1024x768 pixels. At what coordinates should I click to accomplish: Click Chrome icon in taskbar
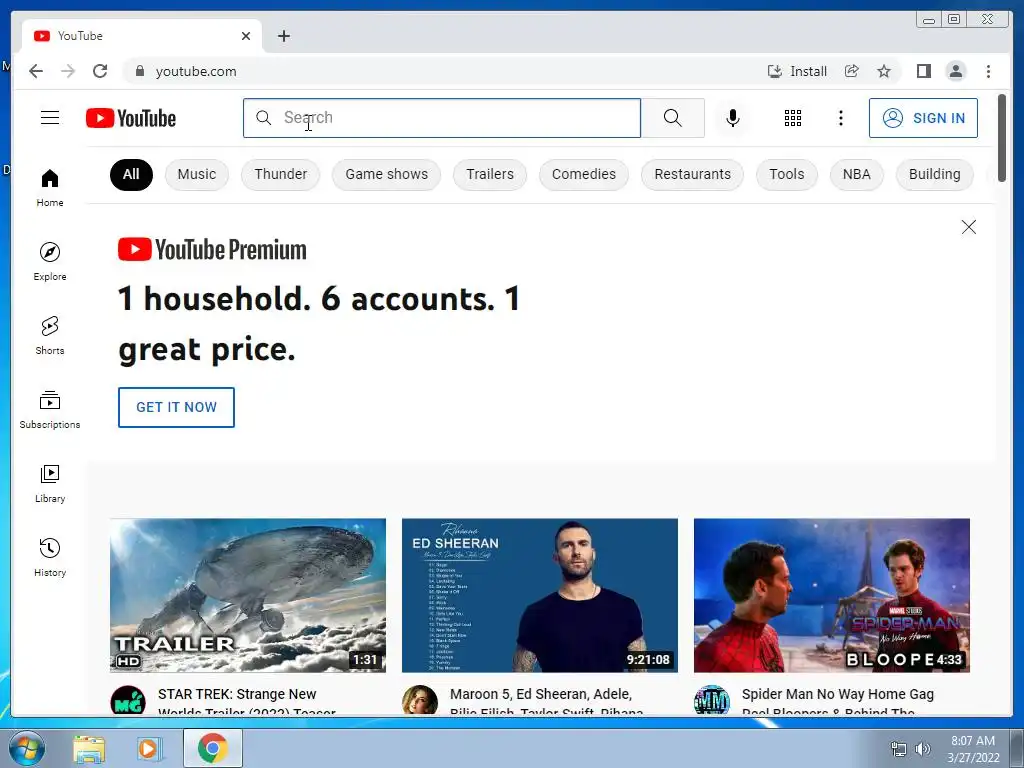click(213, 748)
